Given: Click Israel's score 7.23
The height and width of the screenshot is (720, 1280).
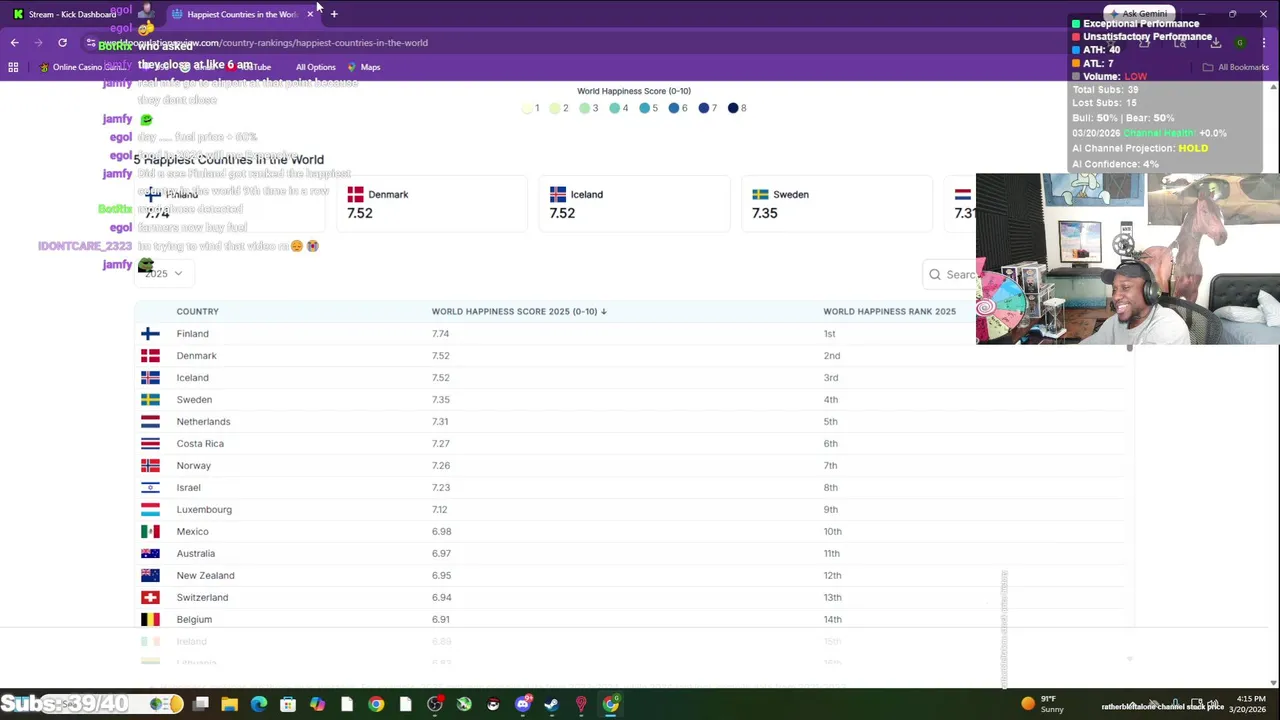Looking at the screenshot, I should 440,488.
